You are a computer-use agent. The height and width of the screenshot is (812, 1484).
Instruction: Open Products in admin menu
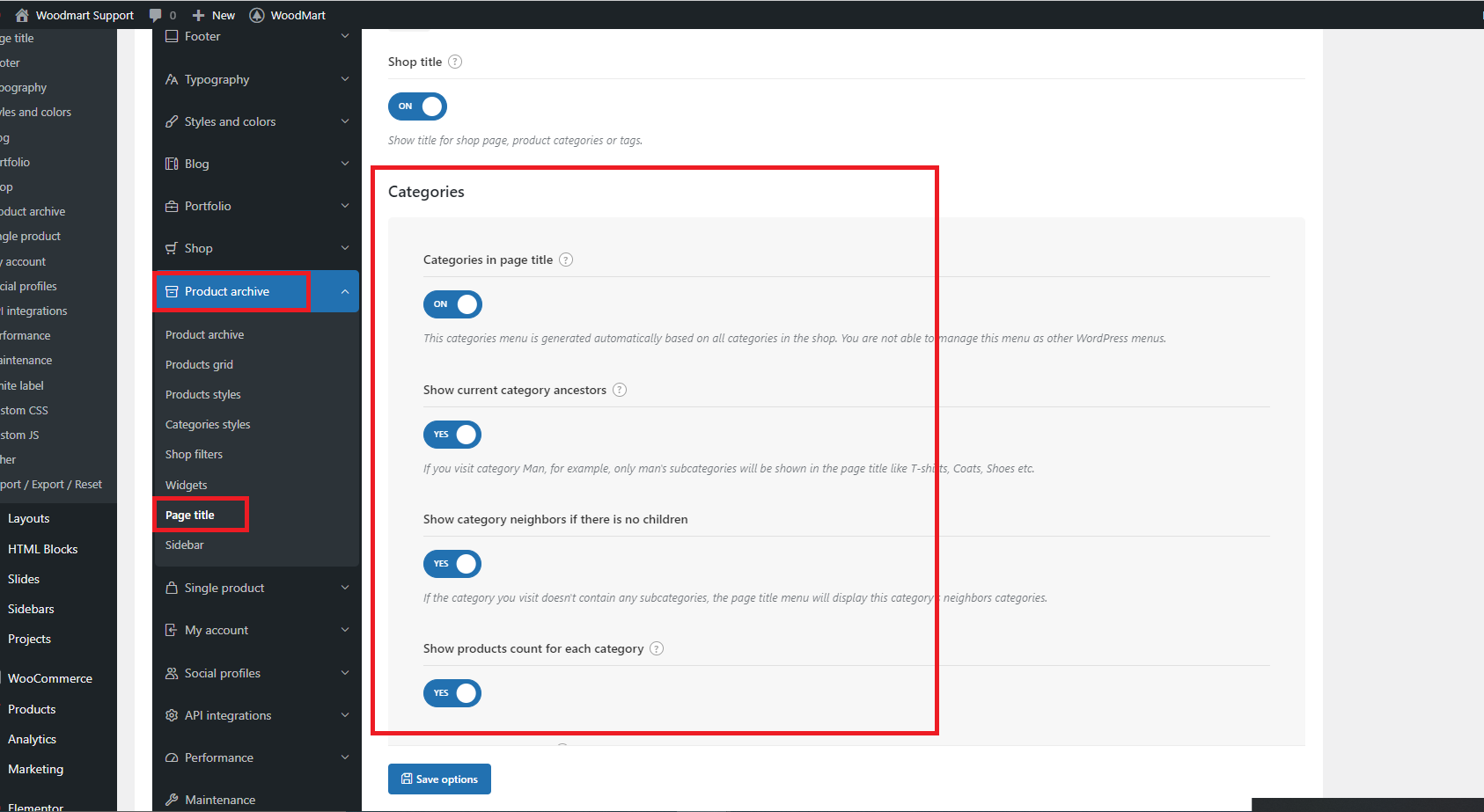[x=32, y=709]
